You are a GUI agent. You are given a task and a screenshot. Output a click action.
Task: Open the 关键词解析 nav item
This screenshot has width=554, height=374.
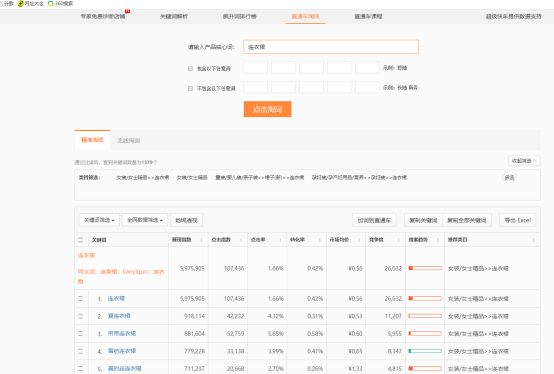(174, 16)
